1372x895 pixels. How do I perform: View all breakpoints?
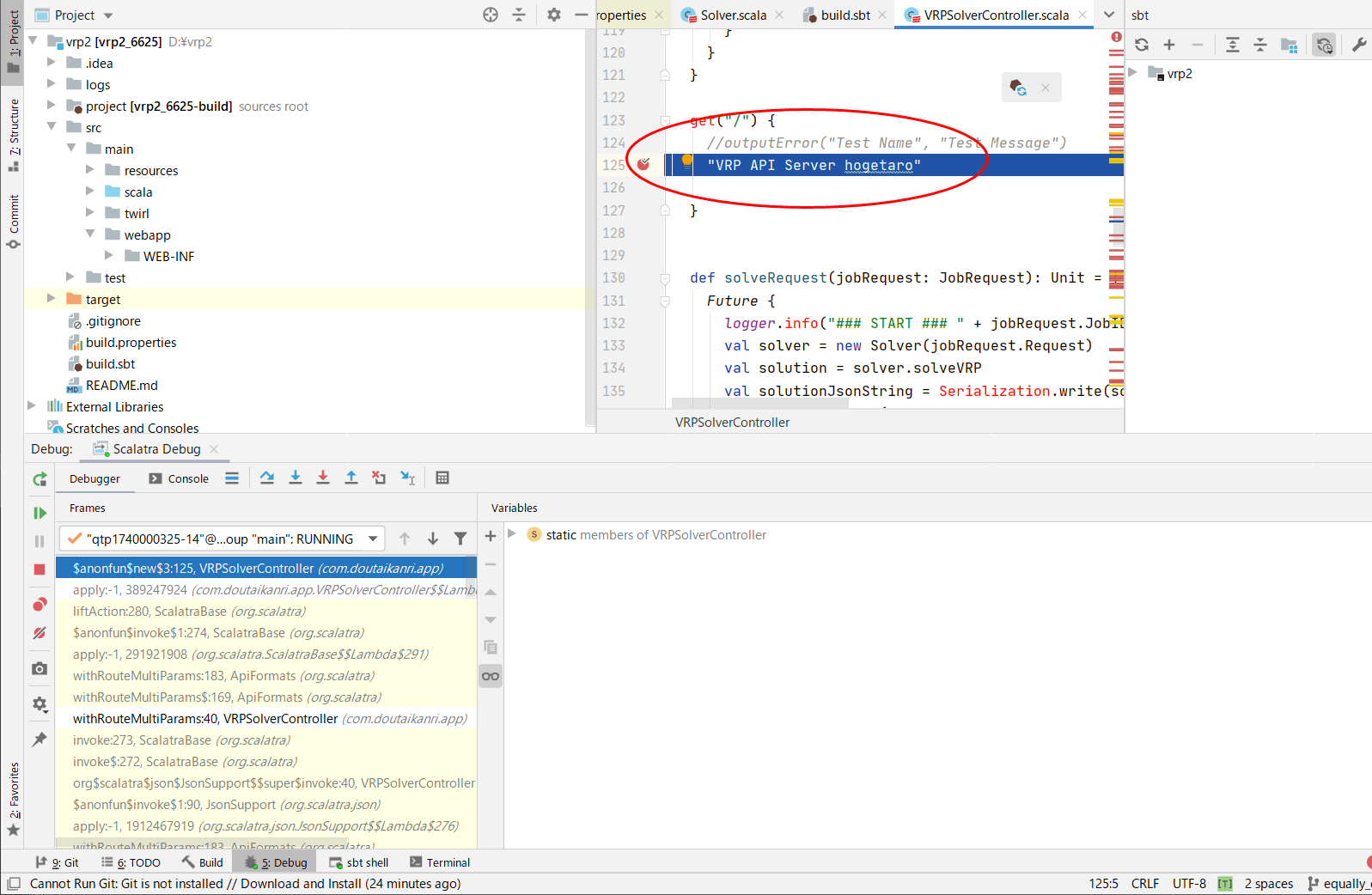point(40,605)
